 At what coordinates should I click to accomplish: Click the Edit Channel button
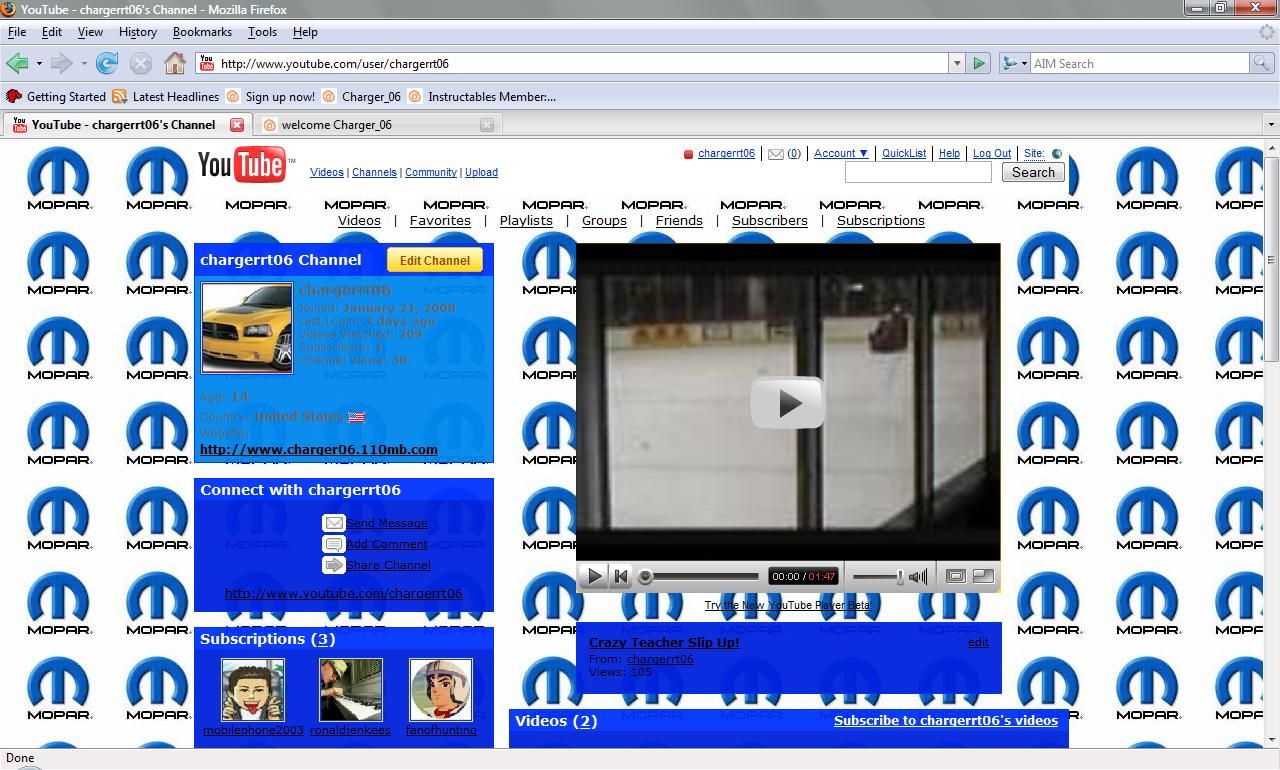click(x=434, y=260)
